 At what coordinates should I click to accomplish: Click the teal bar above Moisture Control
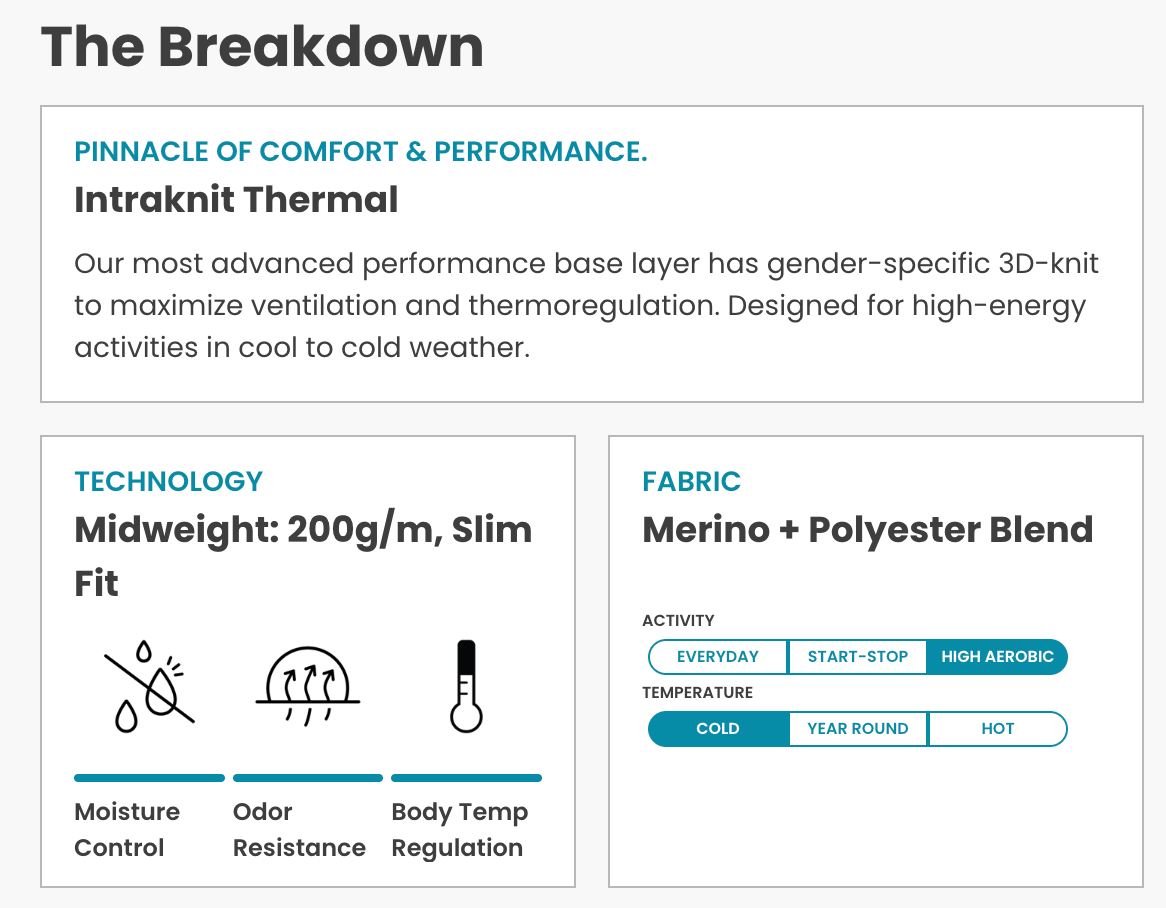point(149,778)
